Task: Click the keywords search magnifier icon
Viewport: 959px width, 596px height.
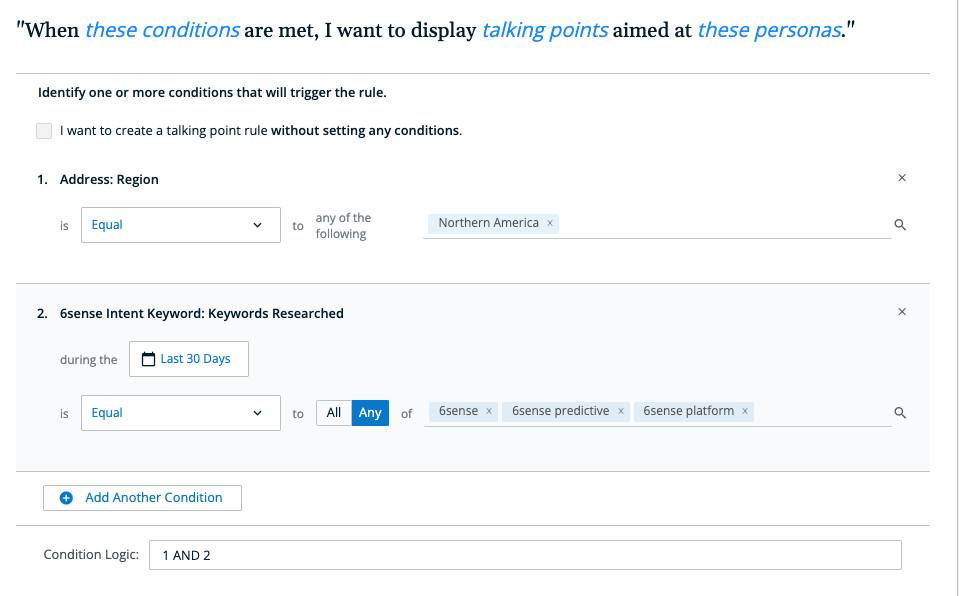Action: coord(900,412)
